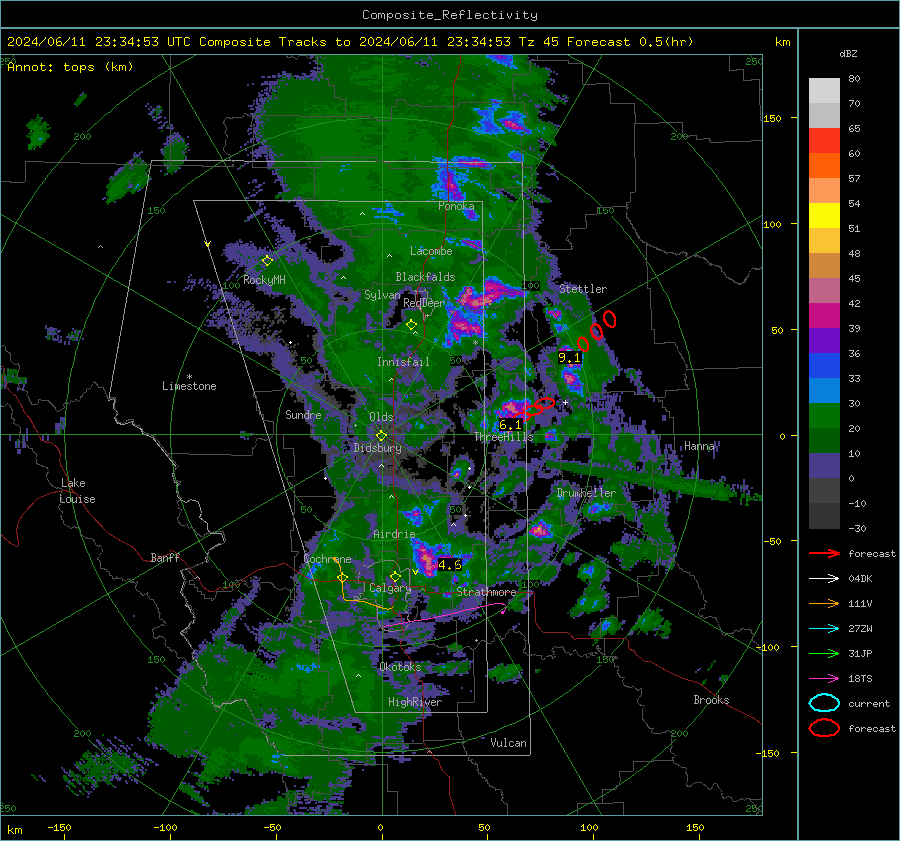The height and width of the screenshot is (841, 900).
Task: Click the Lacombe city label
Action: [x=431, y=251]
